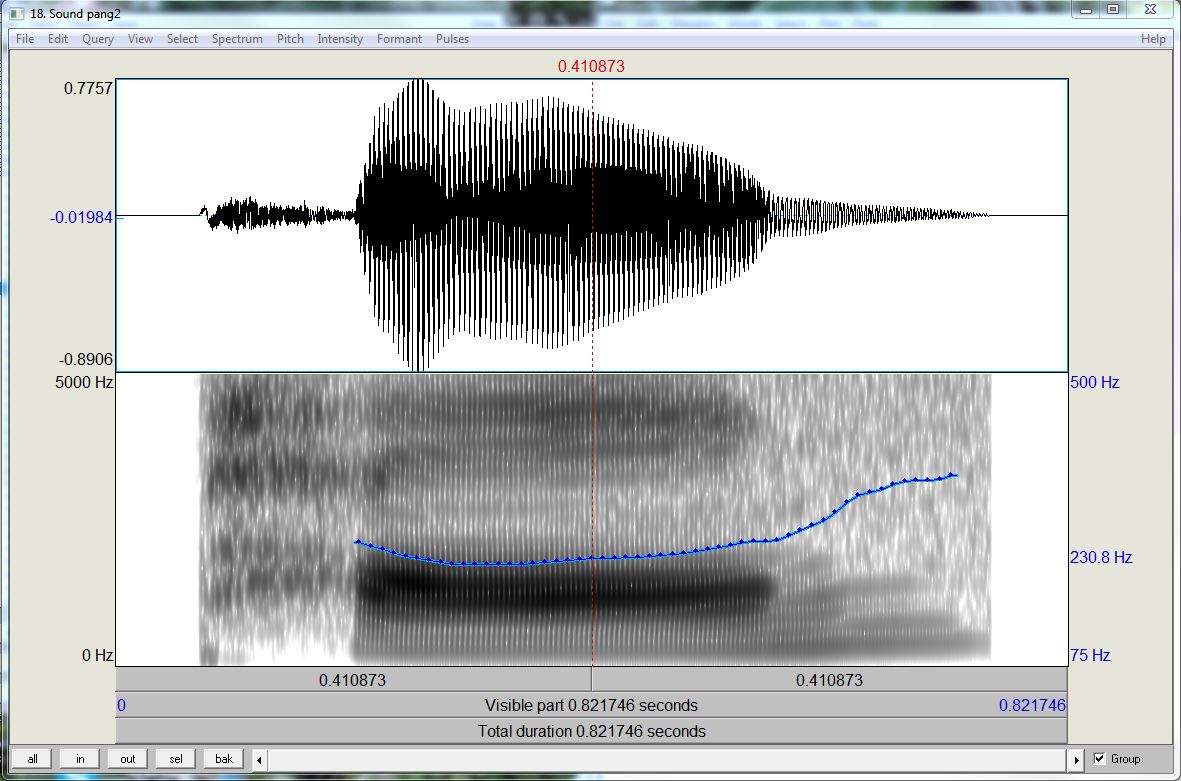Click the 0.821746 end time label

click(1032, 706)
